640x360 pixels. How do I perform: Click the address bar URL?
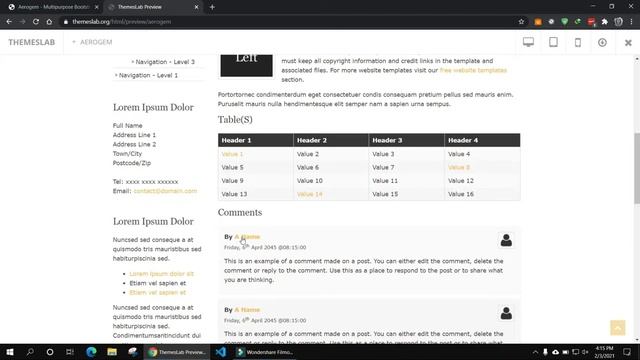point(122,22)
